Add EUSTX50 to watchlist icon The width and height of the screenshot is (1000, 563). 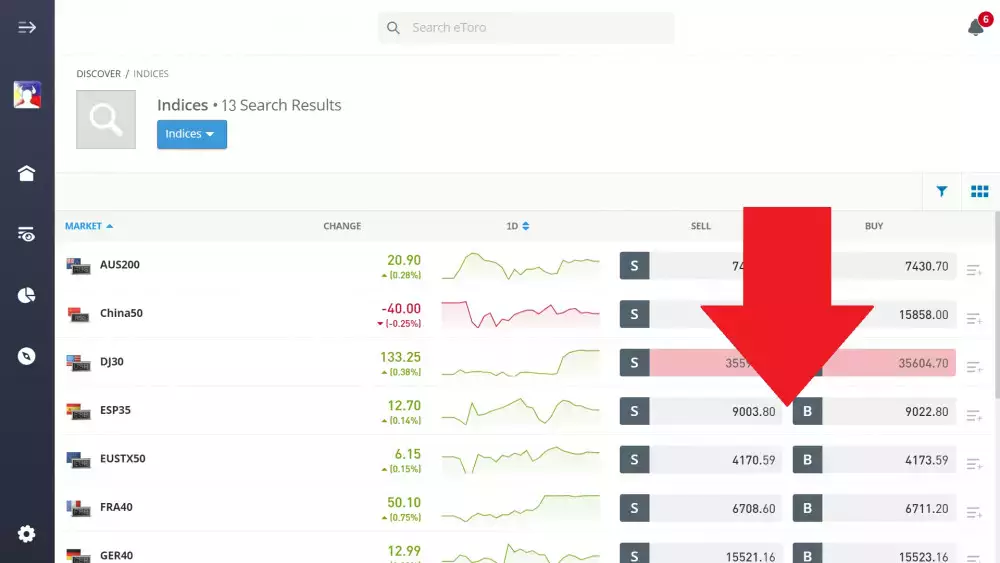click(974, 464)
